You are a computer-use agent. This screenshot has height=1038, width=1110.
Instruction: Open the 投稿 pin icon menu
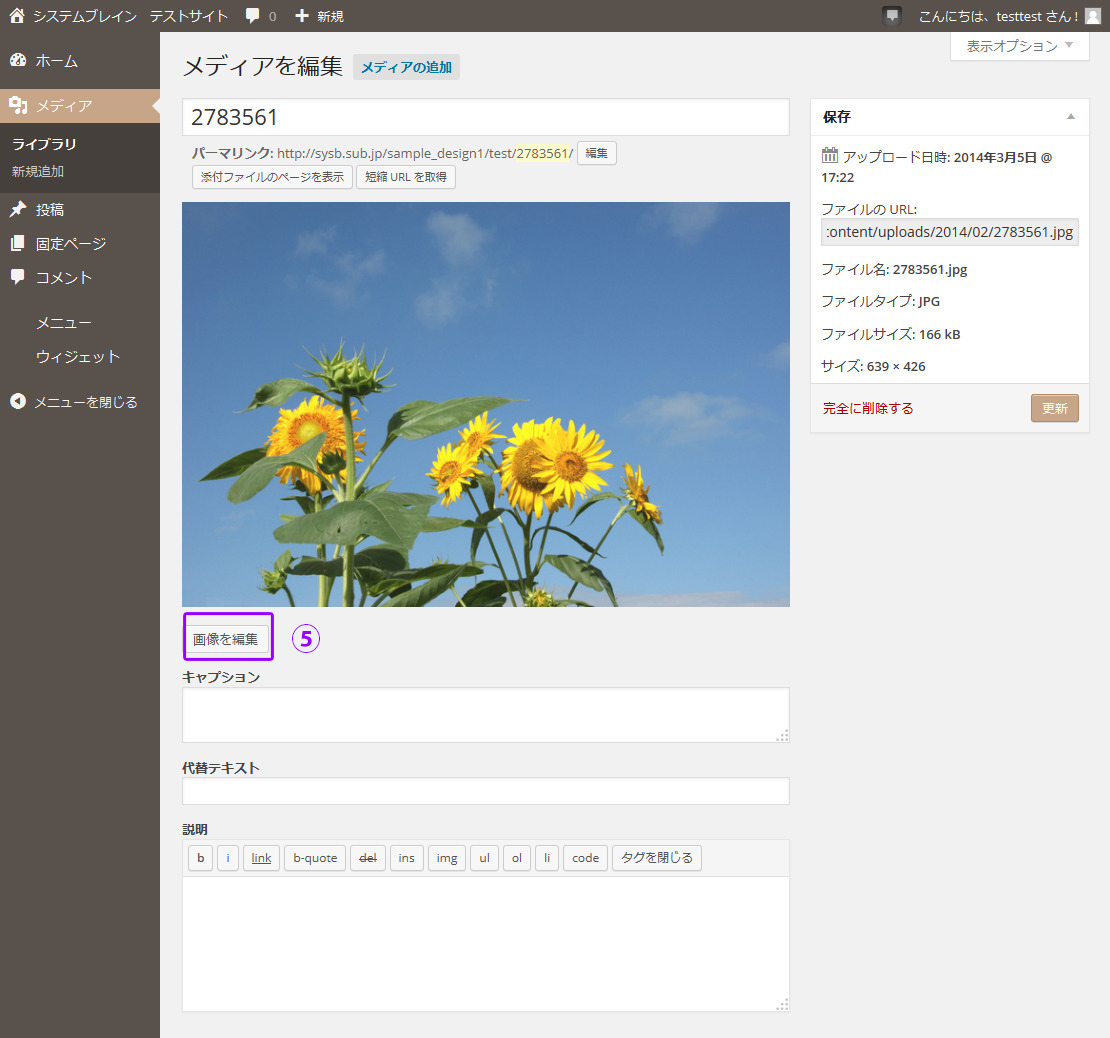pyautogui.click(x=17, y=210)
